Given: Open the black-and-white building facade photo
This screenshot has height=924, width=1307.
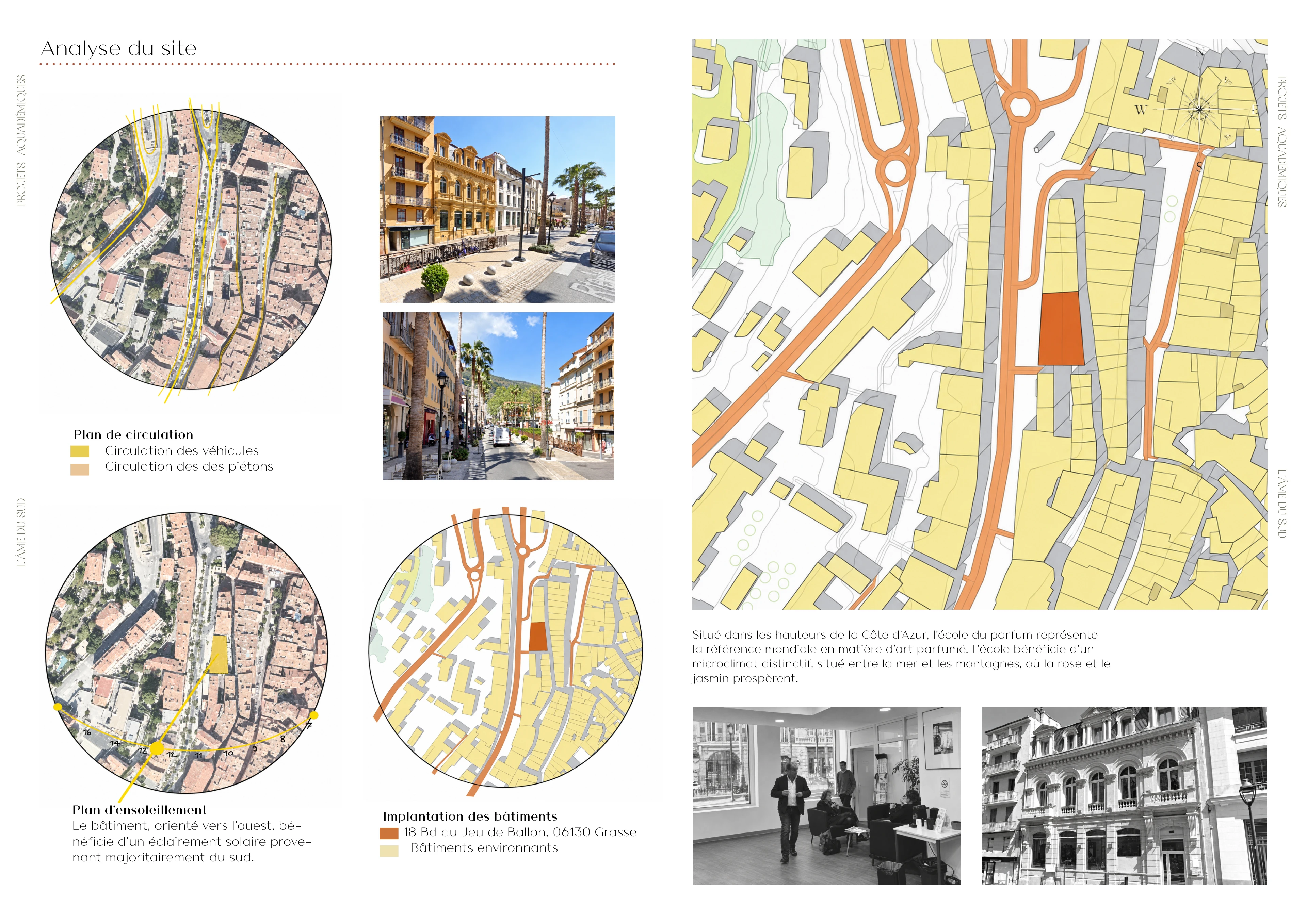Looking at the screenshot, I should click(1124, 795).
